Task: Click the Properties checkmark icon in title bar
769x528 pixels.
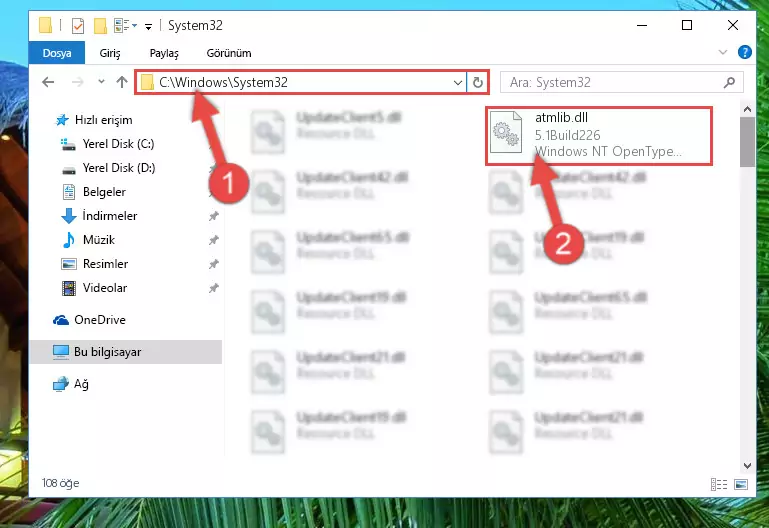Action: (77, 25)
